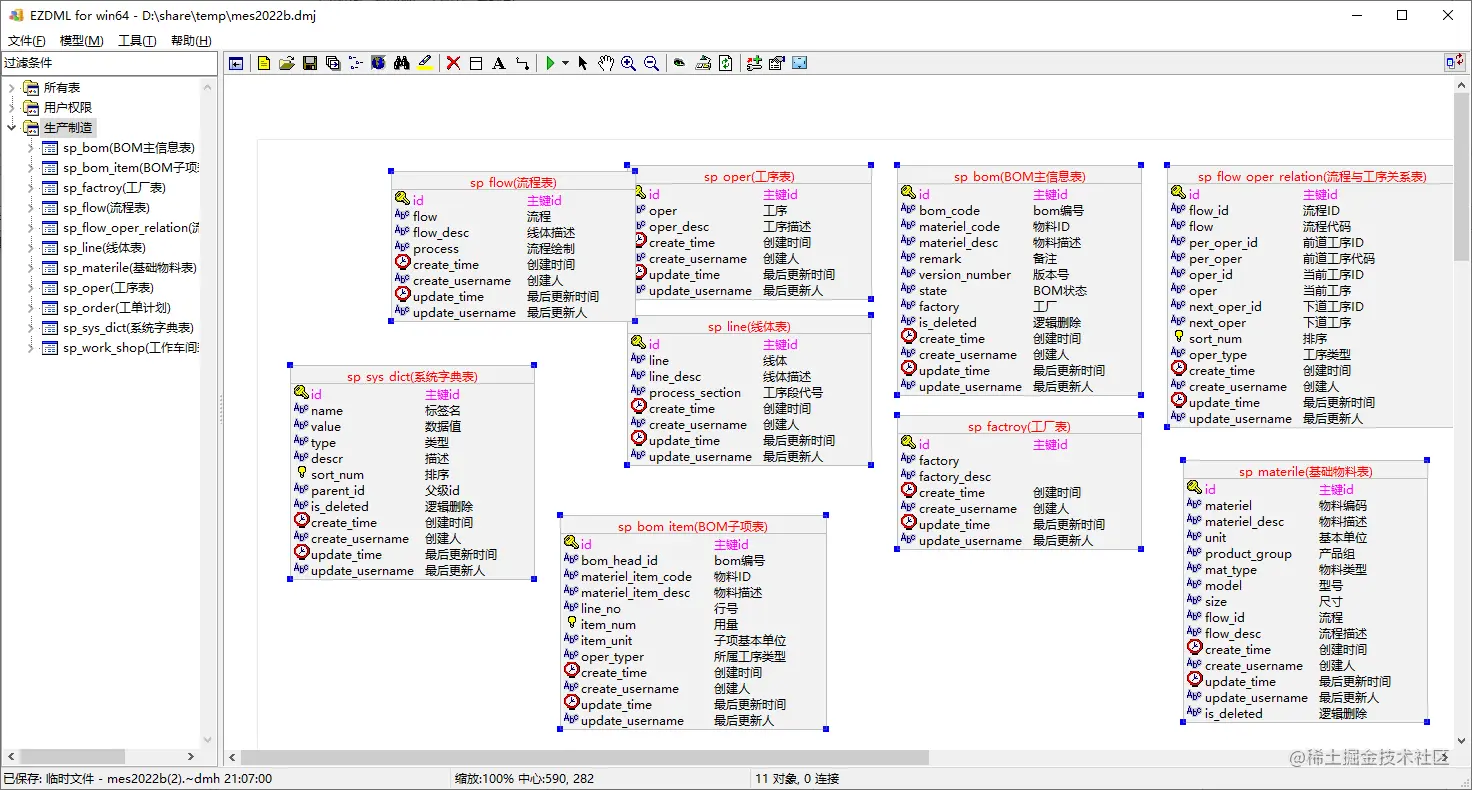Activate the hand pan tool
The image size is (1472, 790).
[x=605, y=63]
